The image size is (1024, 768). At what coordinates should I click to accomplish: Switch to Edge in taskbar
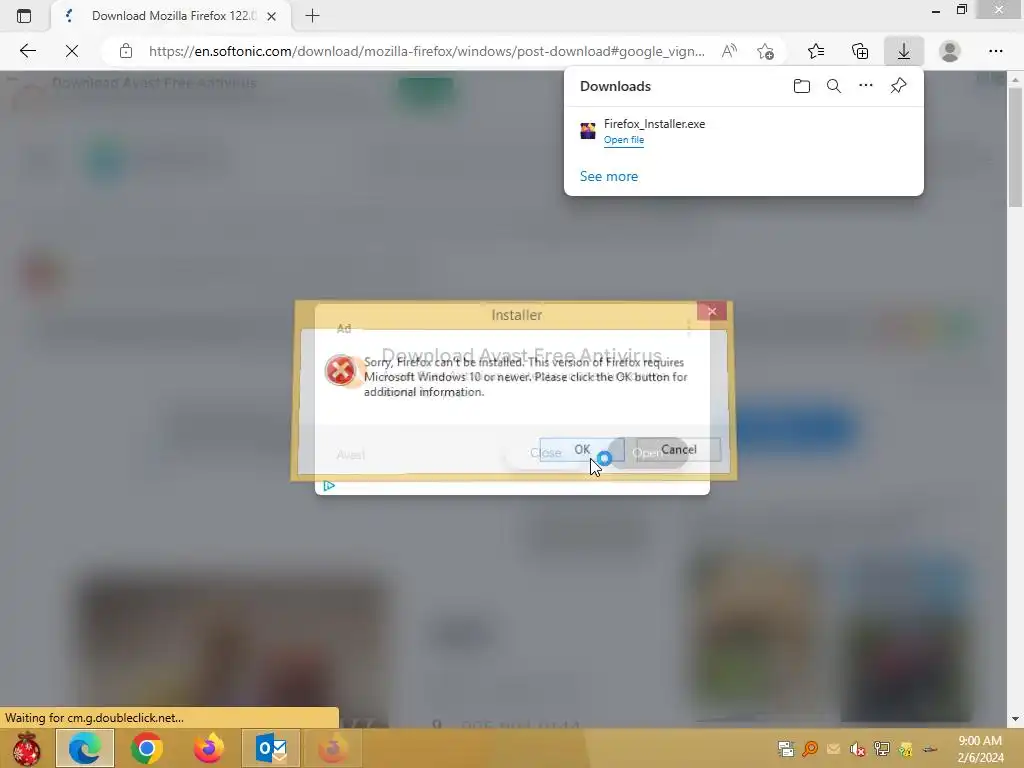coord(85,748)
